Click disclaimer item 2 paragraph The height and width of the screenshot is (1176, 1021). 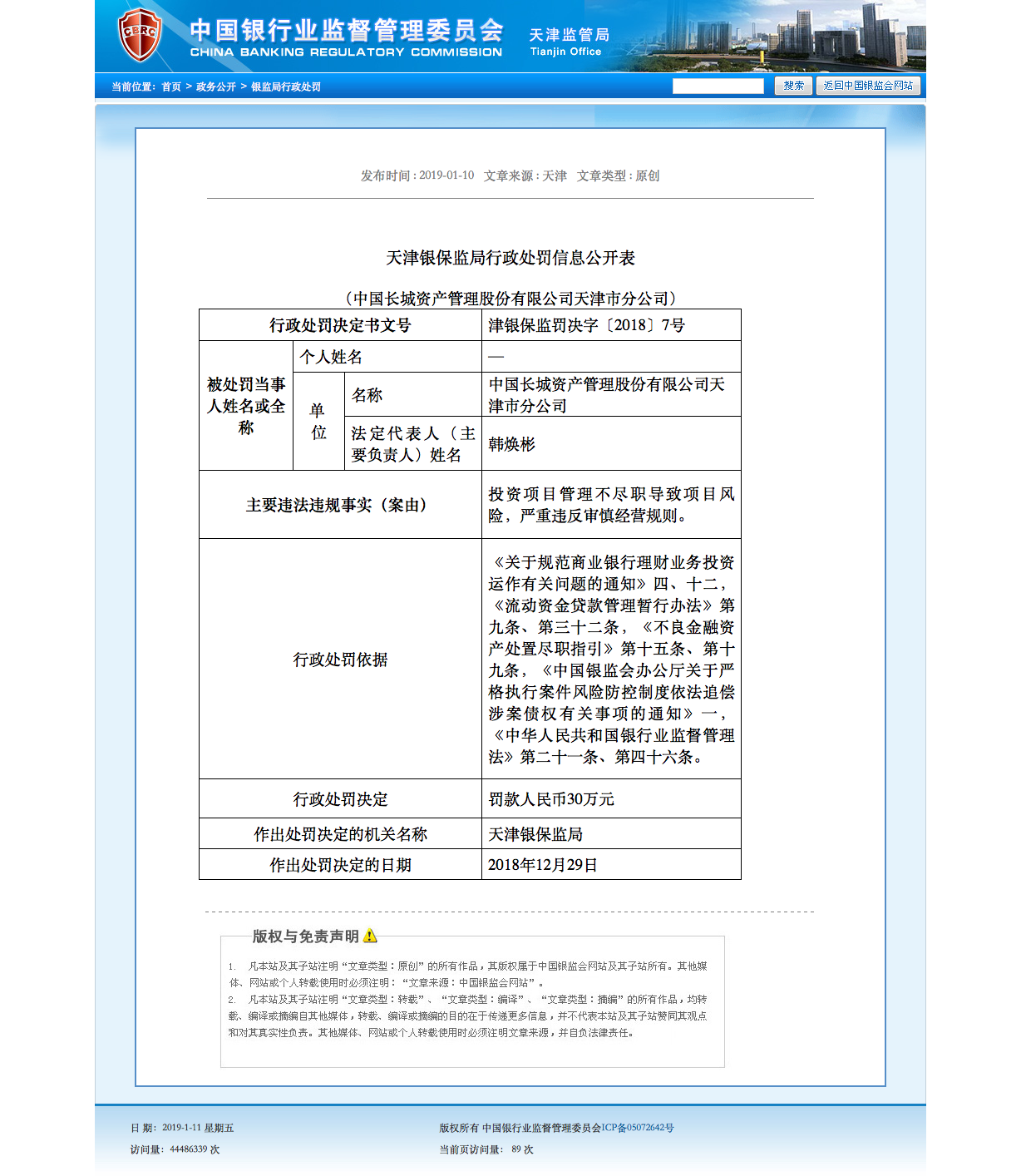[468, 1015]
